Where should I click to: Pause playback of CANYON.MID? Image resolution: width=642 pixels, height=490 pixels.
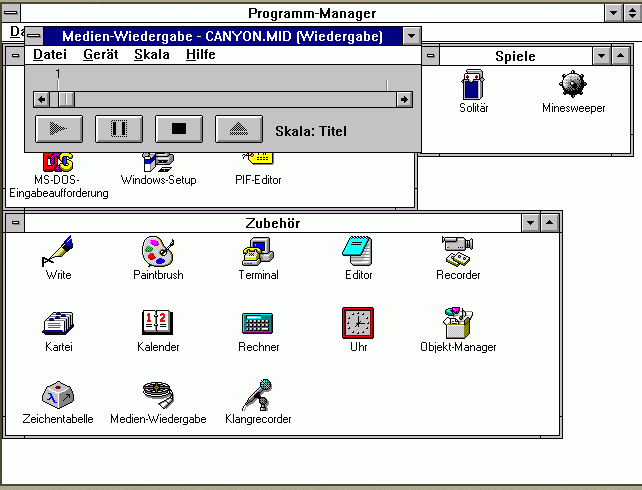point(119,129)
